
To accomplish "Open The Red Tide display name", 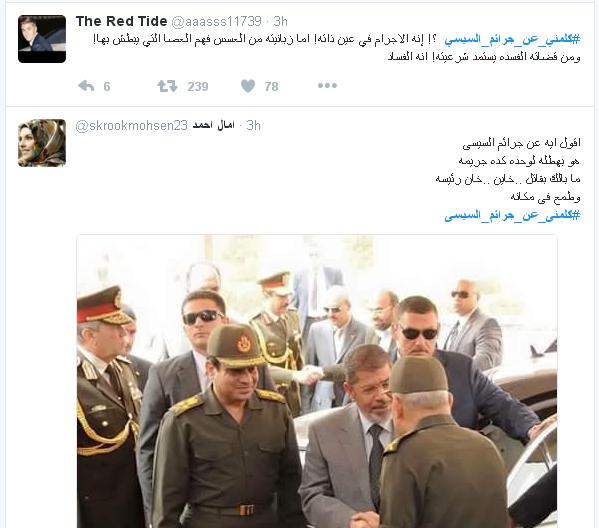I will point(121,21).
